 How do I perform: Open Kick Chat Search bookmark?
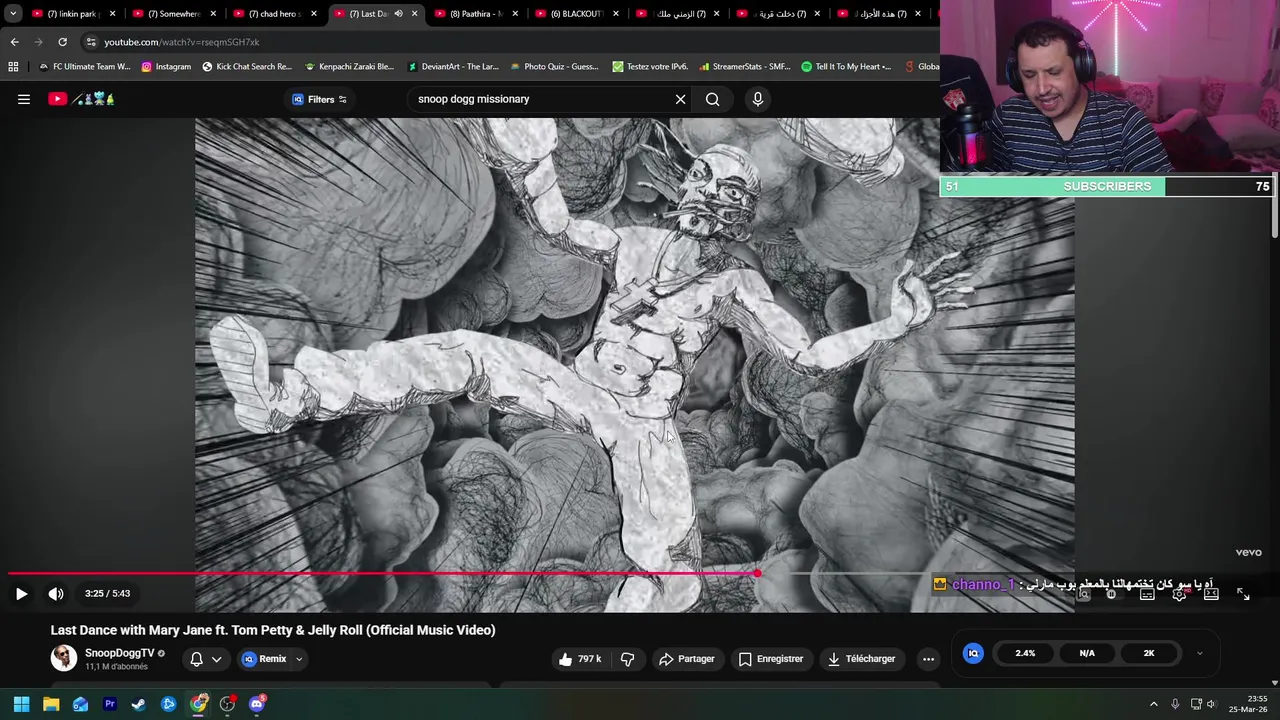(x=247, y=67)
